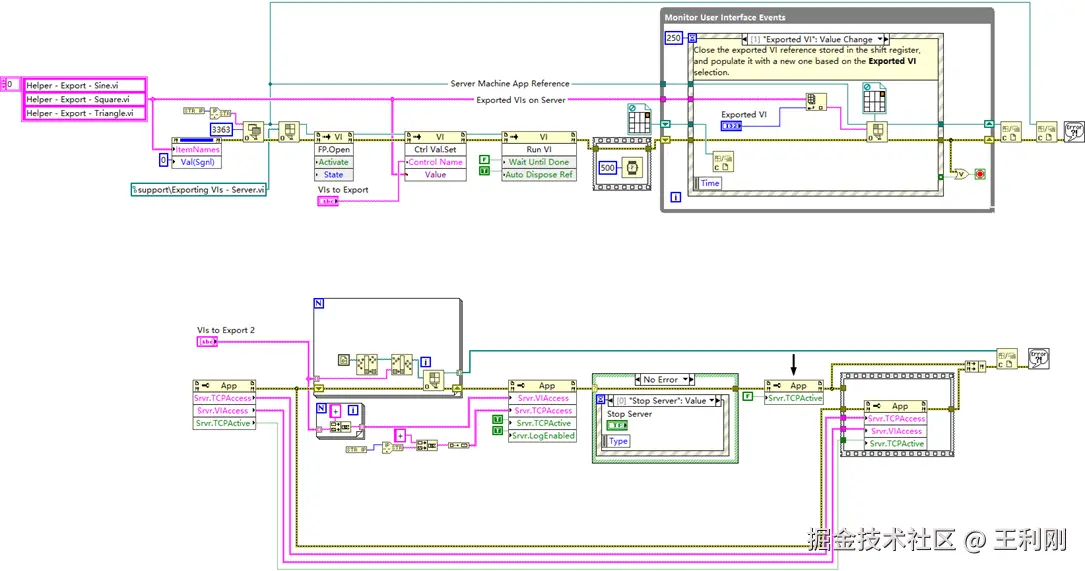
Task: Click the Simple Error Handler after Monitor User Interface Events
Action: (1073, 132)
